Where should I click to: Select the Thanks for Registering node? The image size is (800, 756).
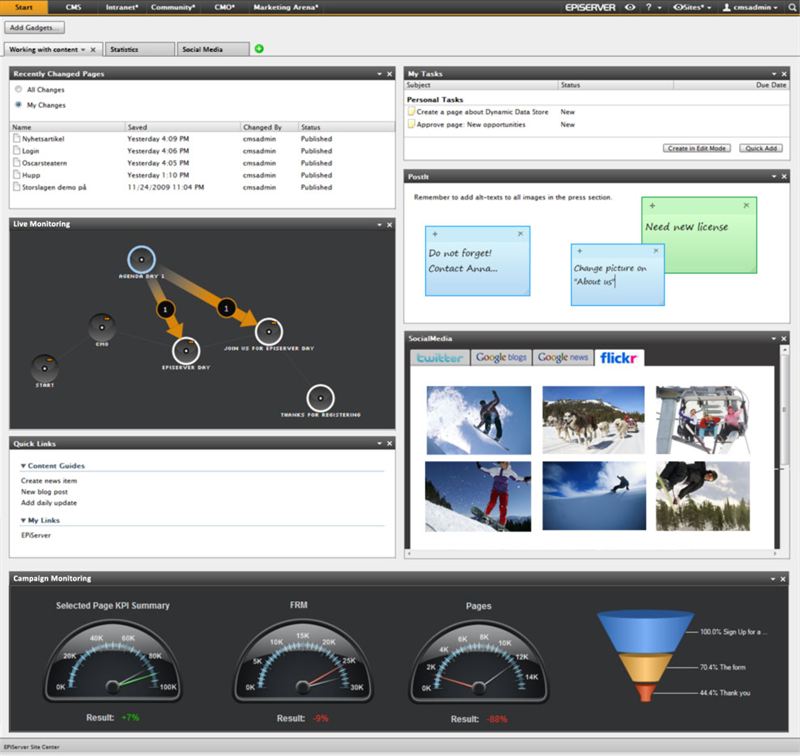[320, 398]
